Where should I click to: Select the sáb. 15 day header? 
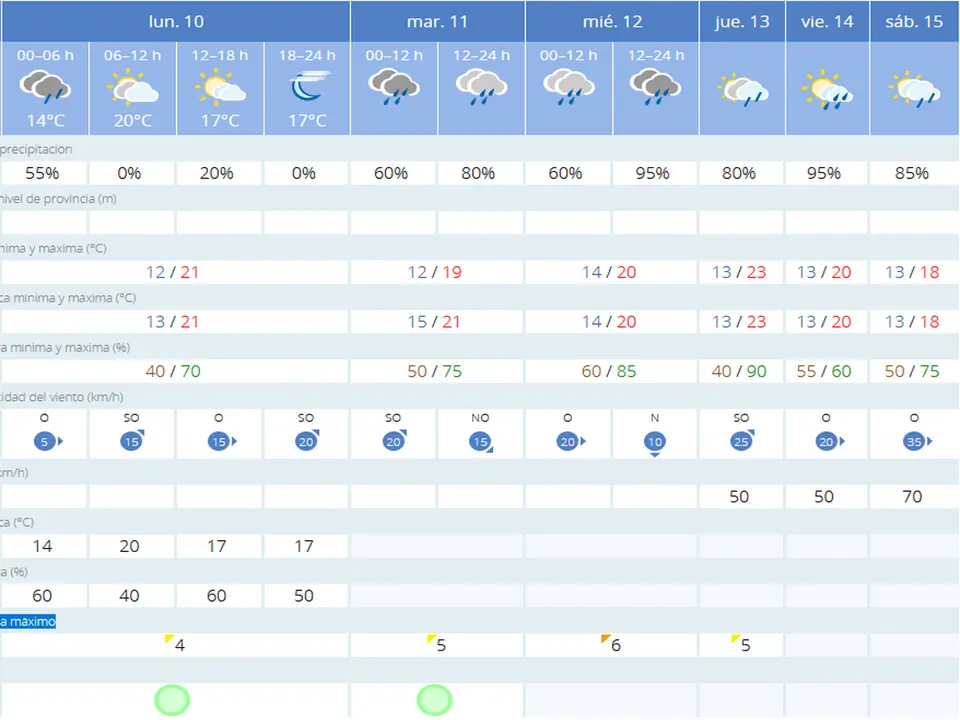[x=914, y=21]
